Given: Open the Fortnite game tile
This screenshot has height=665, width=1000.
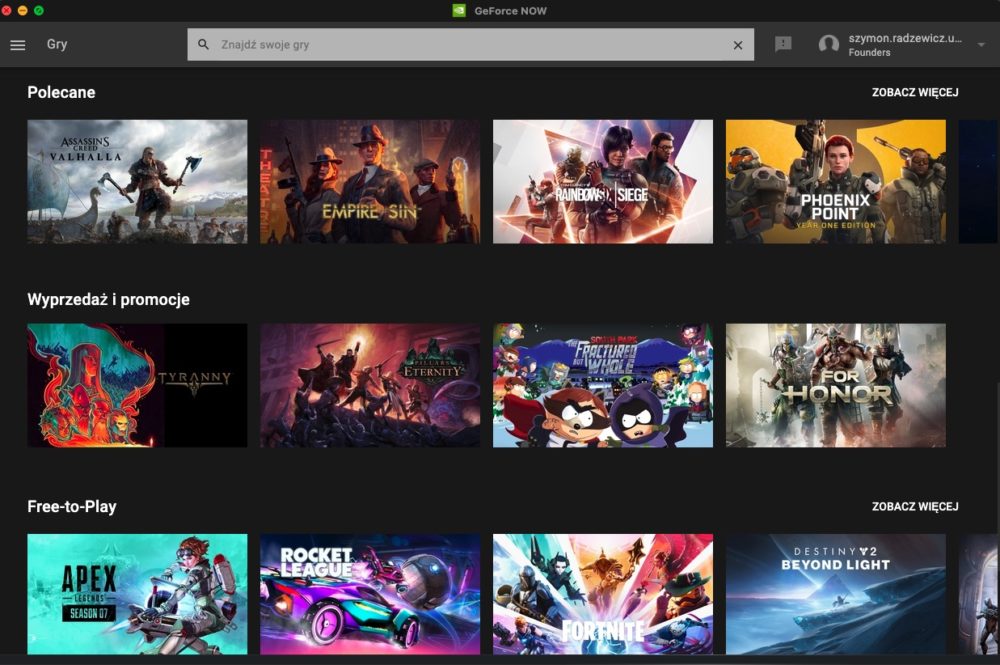Looking at the screenshot, I should click(x=603, y=594).
